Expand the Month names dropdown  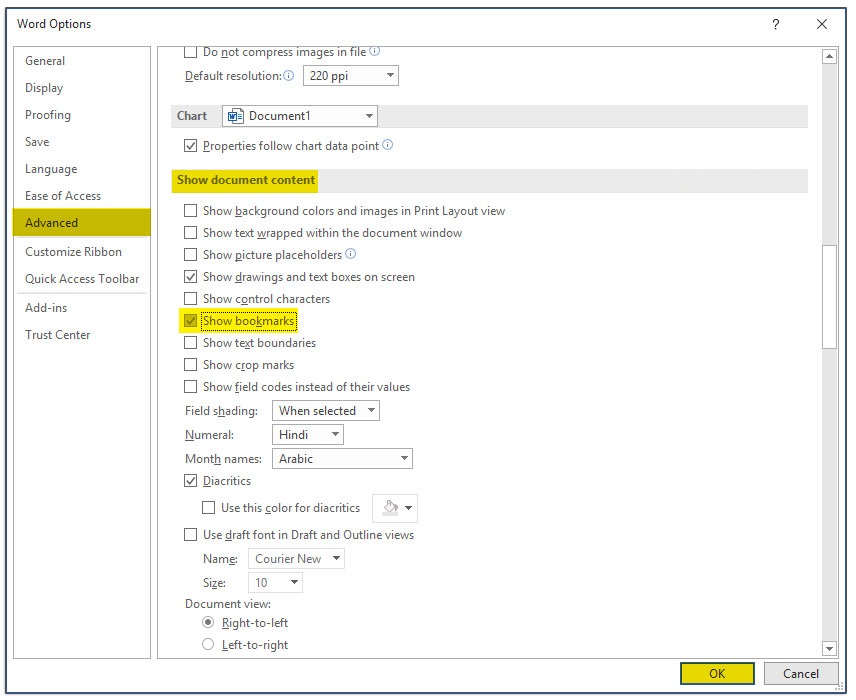click(x=342, y=459)
